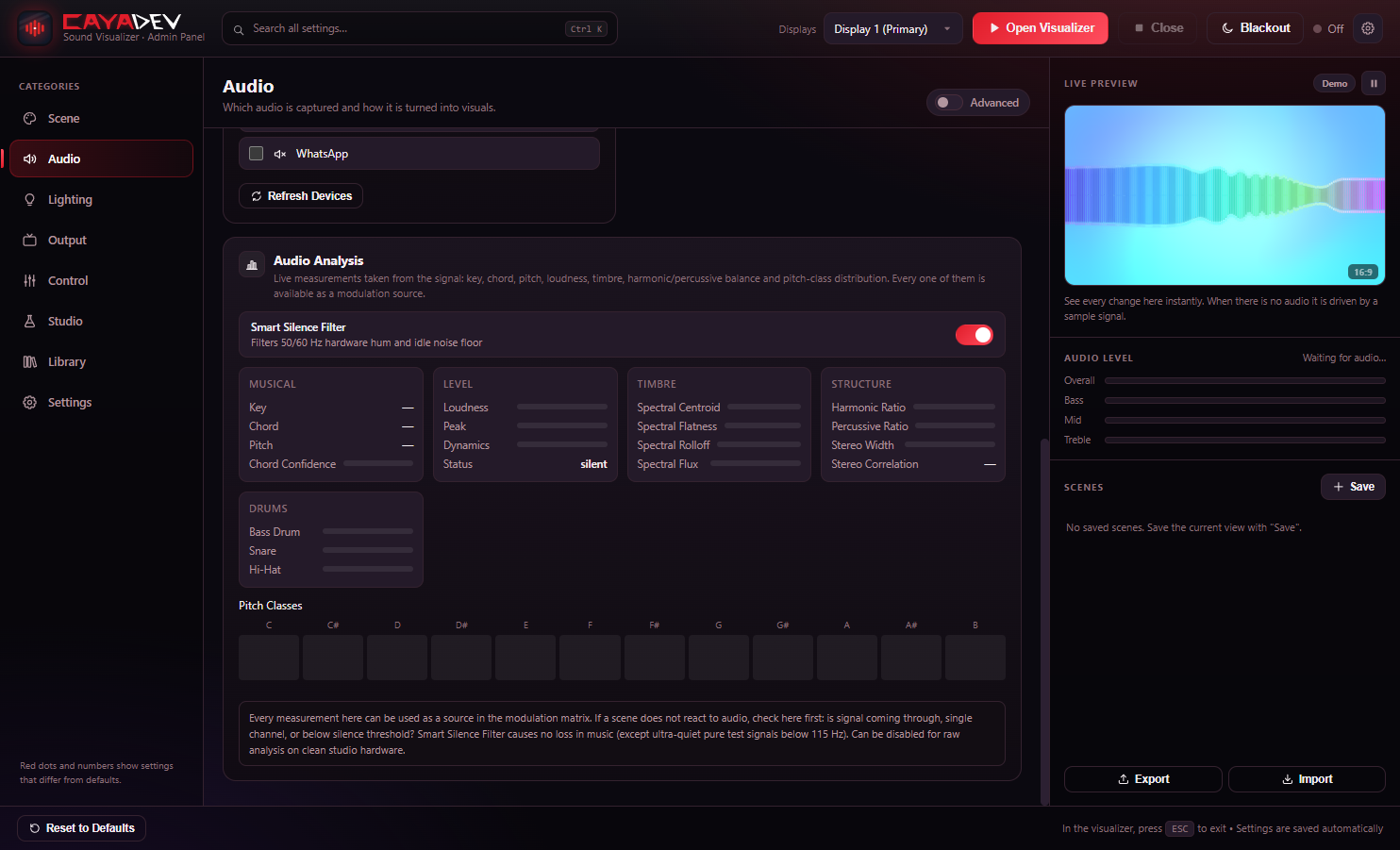The width and height of the screenshot is (1400, 850).
Task: Expand the Display 1 (Primary) dropdown
Action: point(893,28)
